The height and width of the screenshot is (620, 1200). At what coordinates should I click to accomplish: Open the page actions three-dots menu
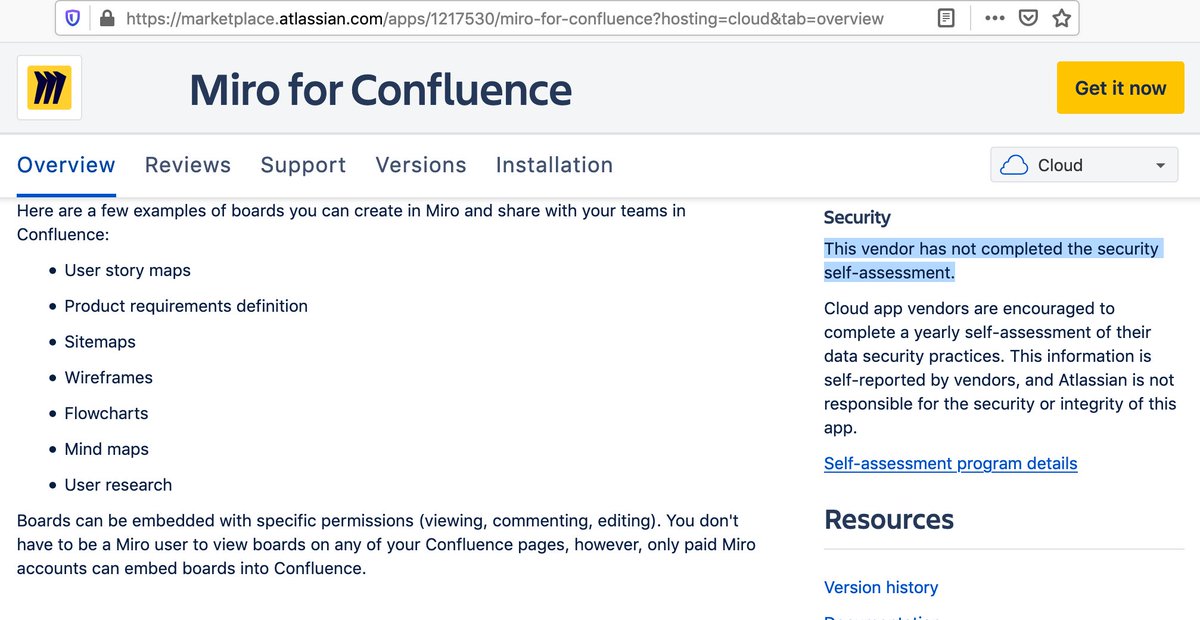point(995,18)
